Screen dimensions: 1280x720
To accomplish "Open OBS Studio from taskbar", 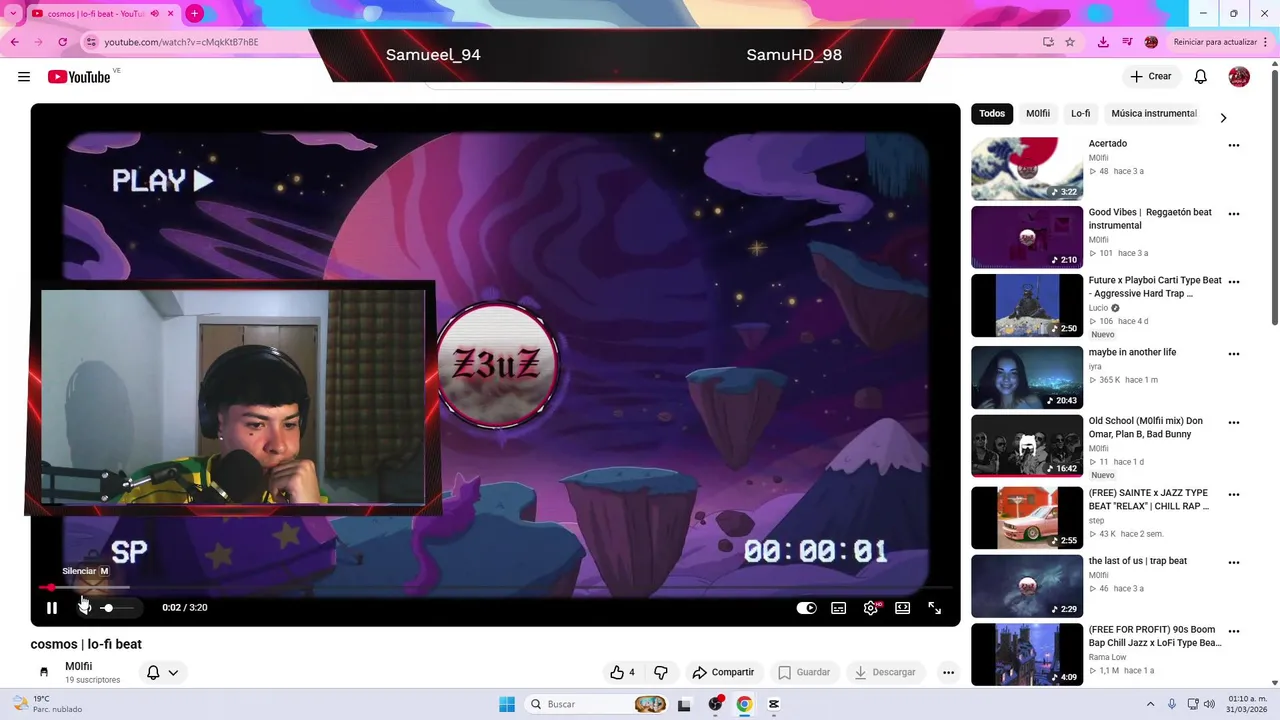I will 715,704.
